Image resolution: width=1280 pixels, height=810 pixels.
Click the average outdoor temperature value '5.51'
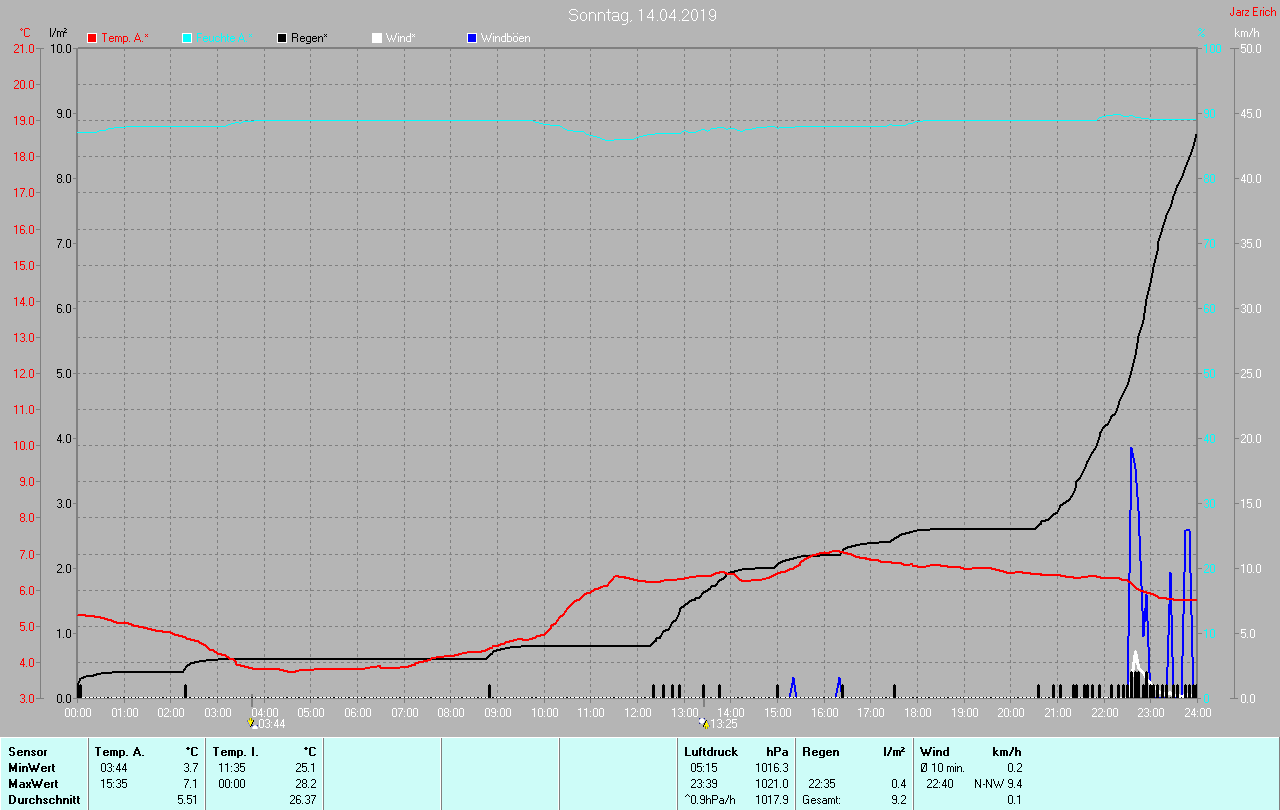[186, 800]
